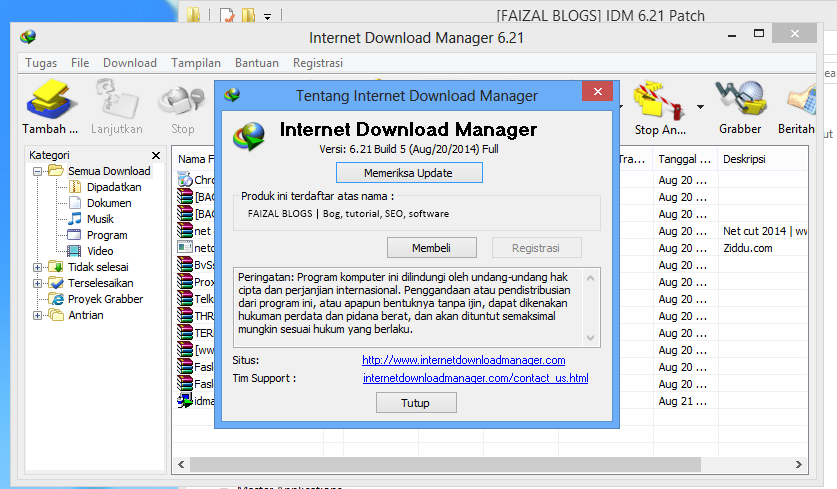Screen dimensions: 837x489
Task: Click the idma file icon in list
Action: [x=185, y=400]
